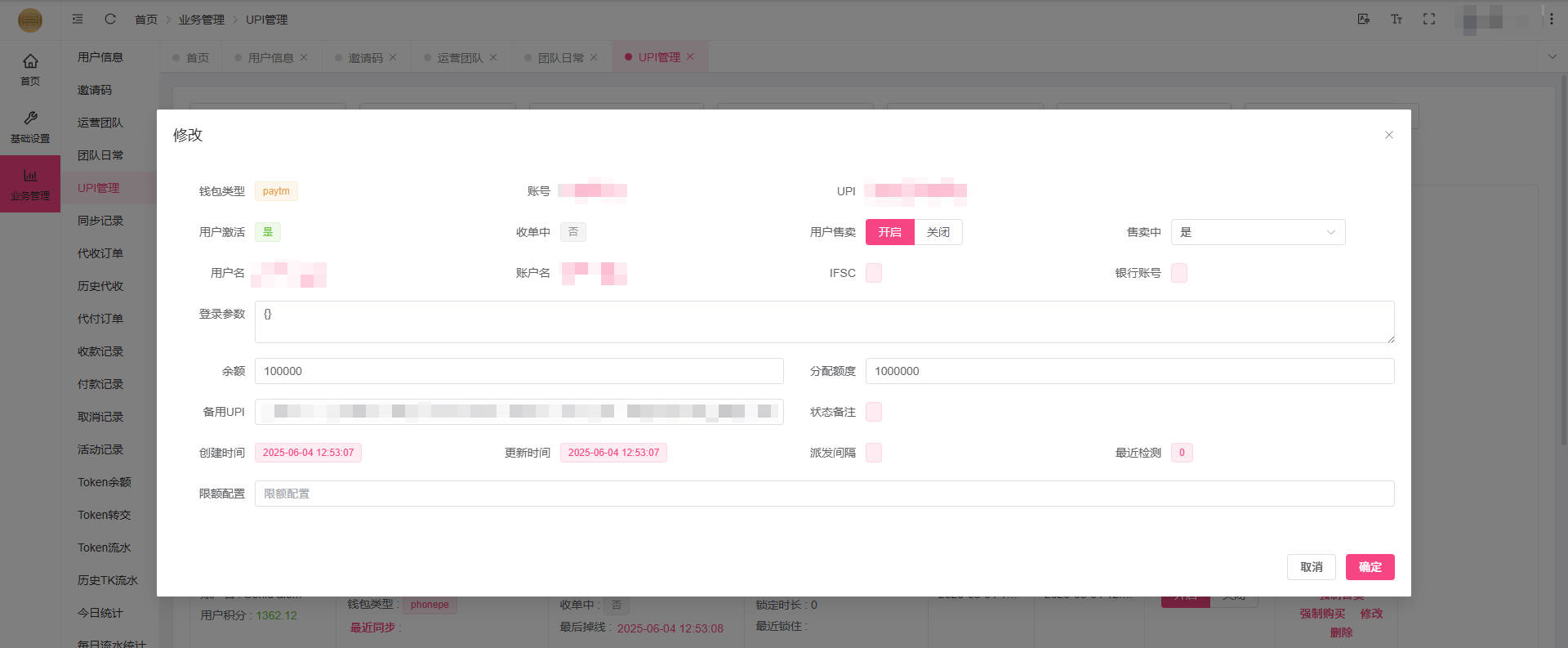Switch to the 运营团队 tab
The image size is (1568, 648).
click(460, 57)
